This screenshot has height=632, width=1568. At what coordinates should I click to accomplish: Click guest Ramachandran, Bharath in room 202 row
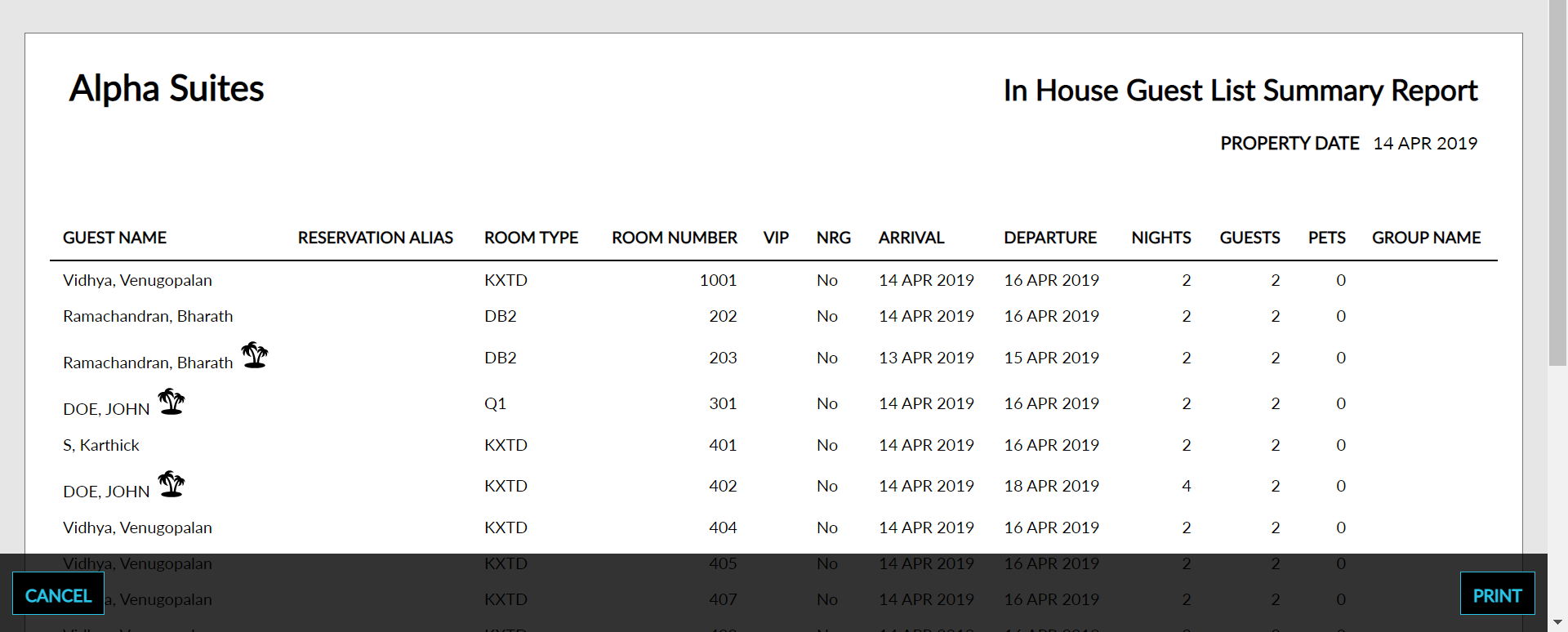click(148, 316)
